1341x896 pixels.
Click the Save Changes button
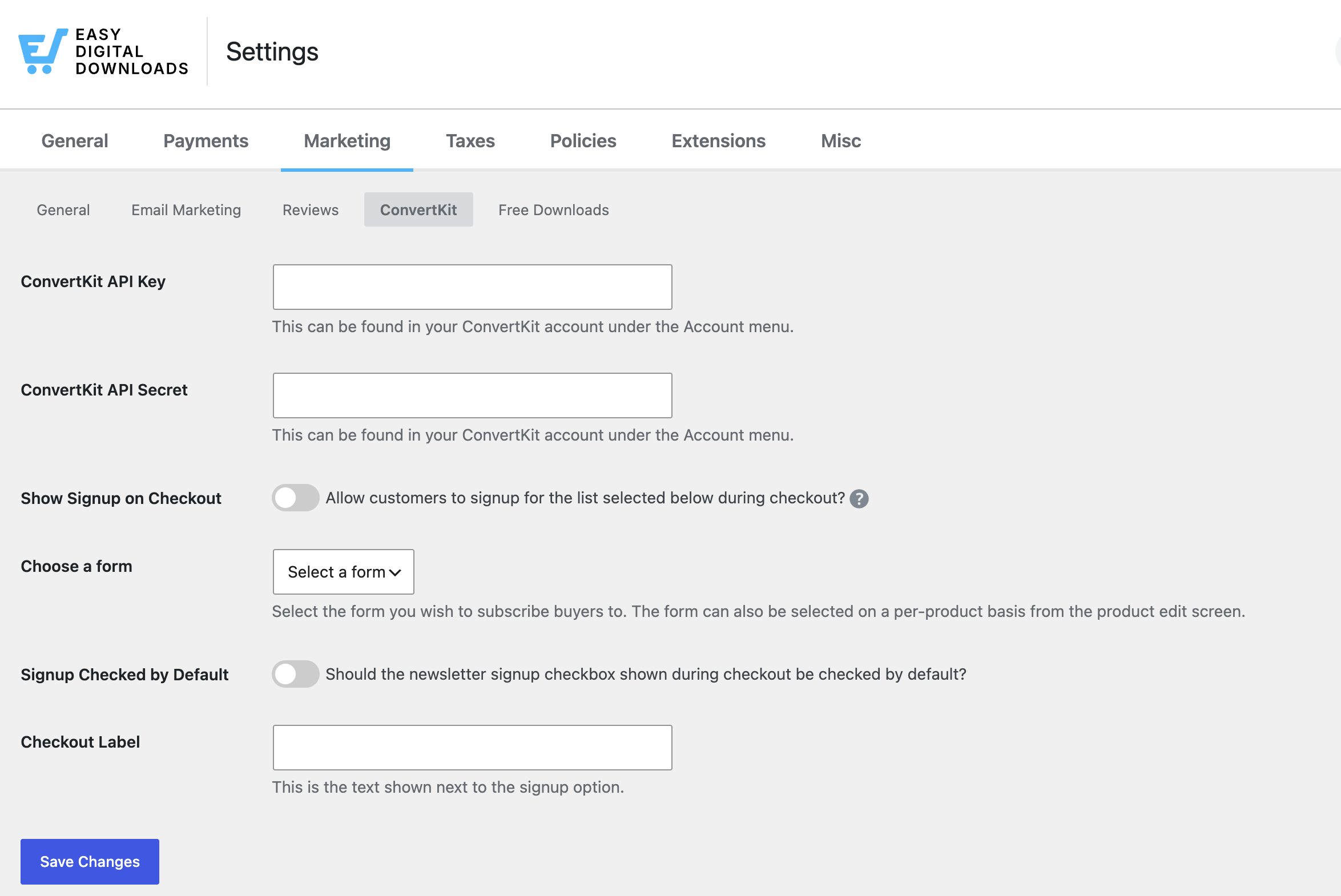pyautogui.click(x=90, y=862)
